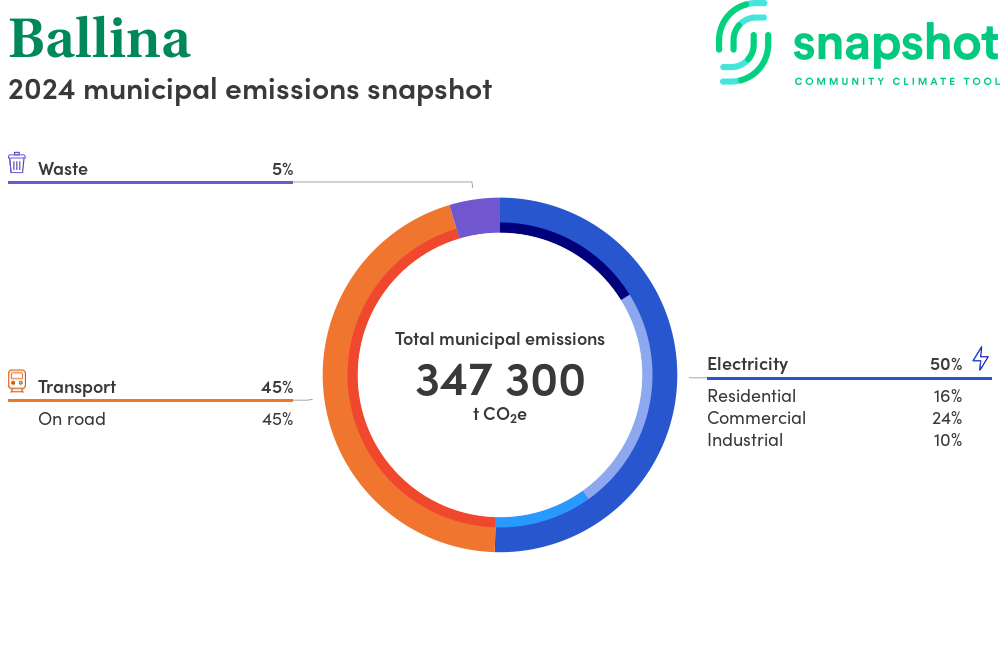Viewport: 1000px width, 670px height.
Task: Open the Transport category heading
Action: 77,387
